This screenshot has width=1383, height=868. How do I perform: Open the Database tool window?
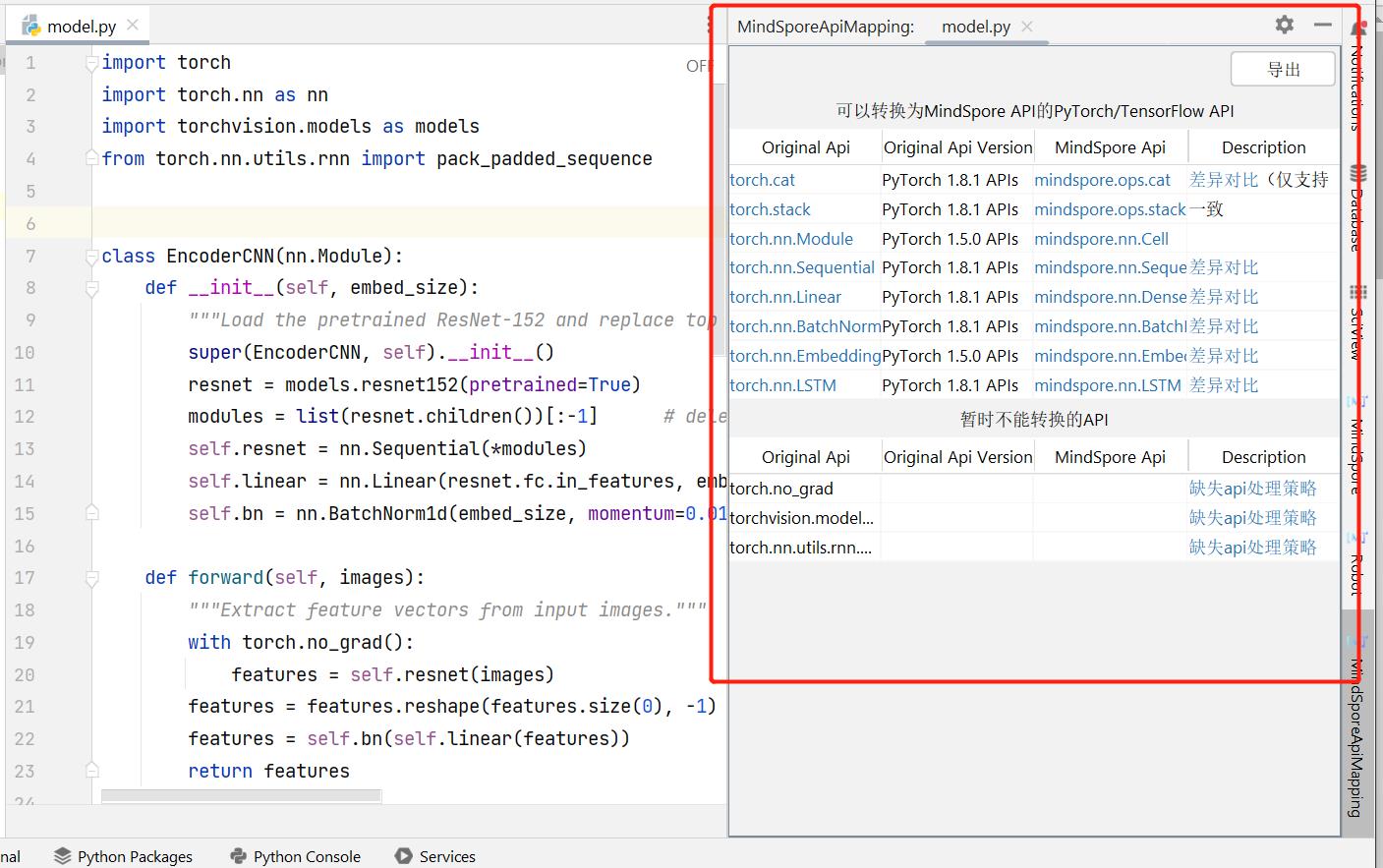coord(1356,206)
